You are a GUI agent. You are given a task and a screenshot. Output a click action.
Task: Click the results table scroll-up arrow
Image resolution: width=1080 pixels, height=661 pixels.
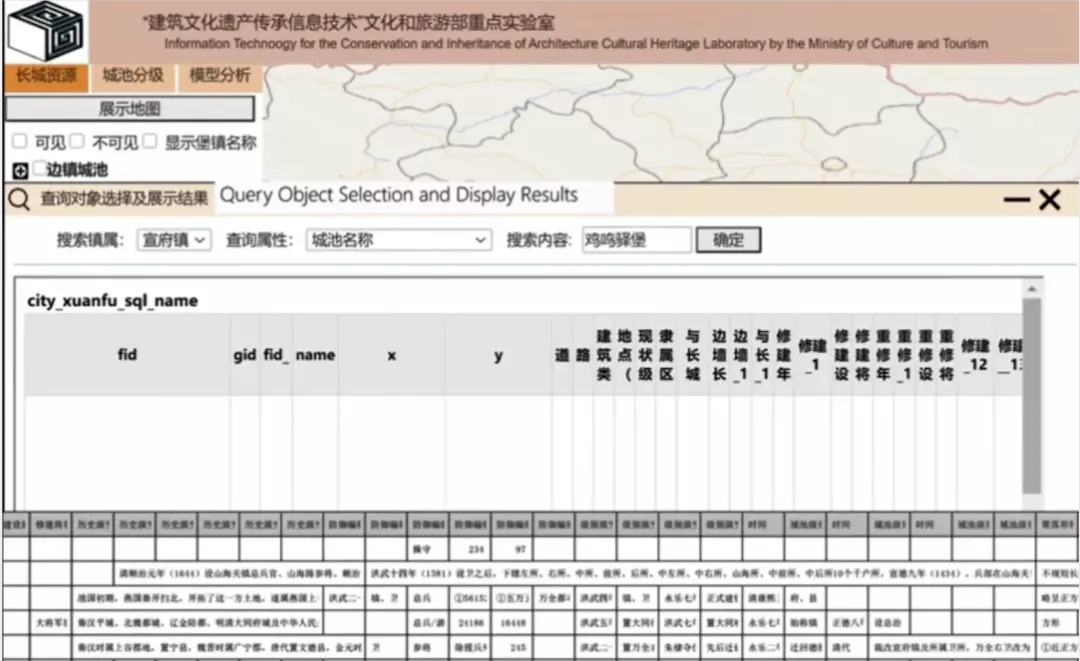click(x=1031, y=288)
